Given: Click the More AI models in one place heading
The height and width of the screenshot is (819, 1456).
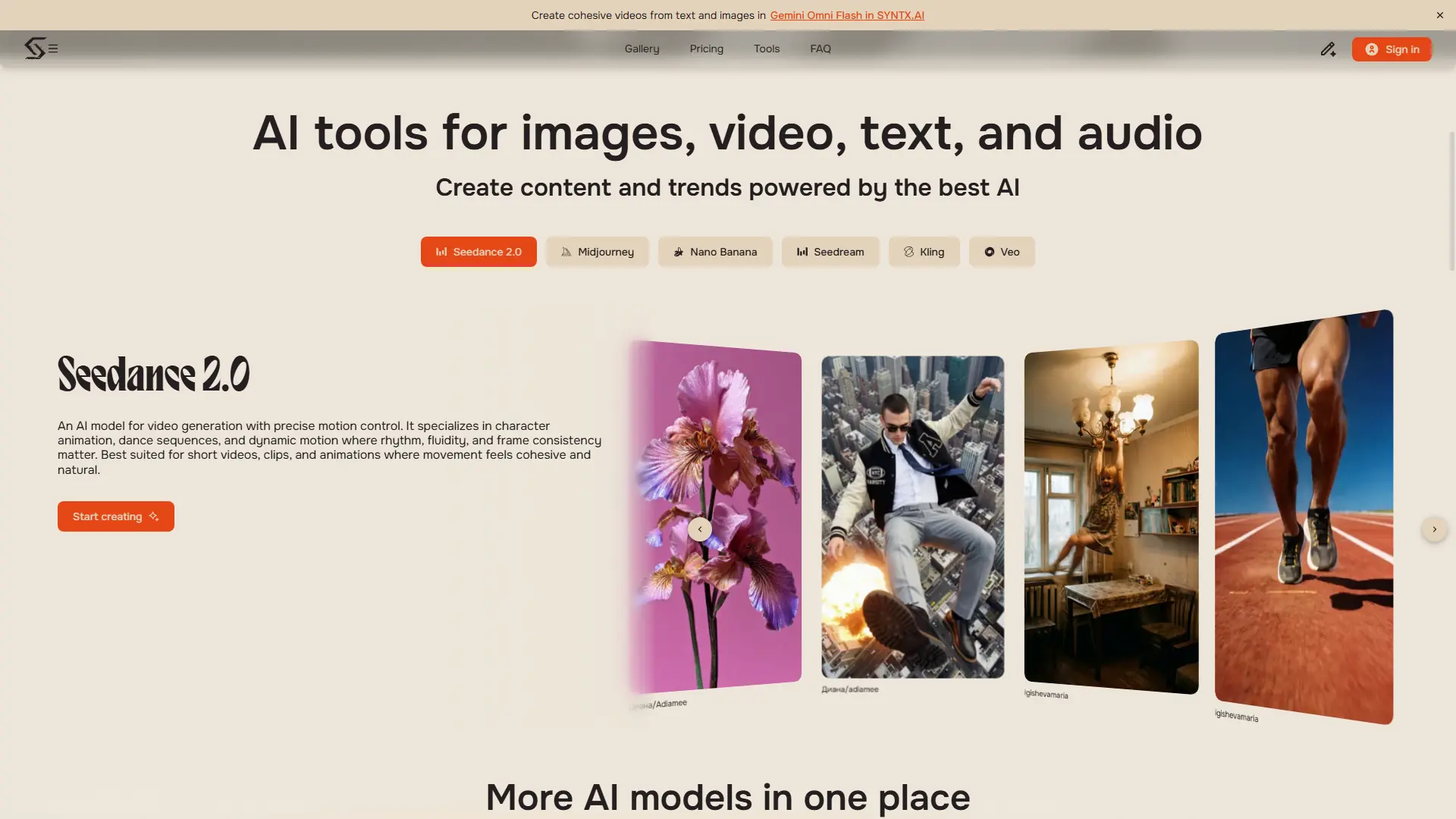Looking at the screenshot, I should point(728,798).
